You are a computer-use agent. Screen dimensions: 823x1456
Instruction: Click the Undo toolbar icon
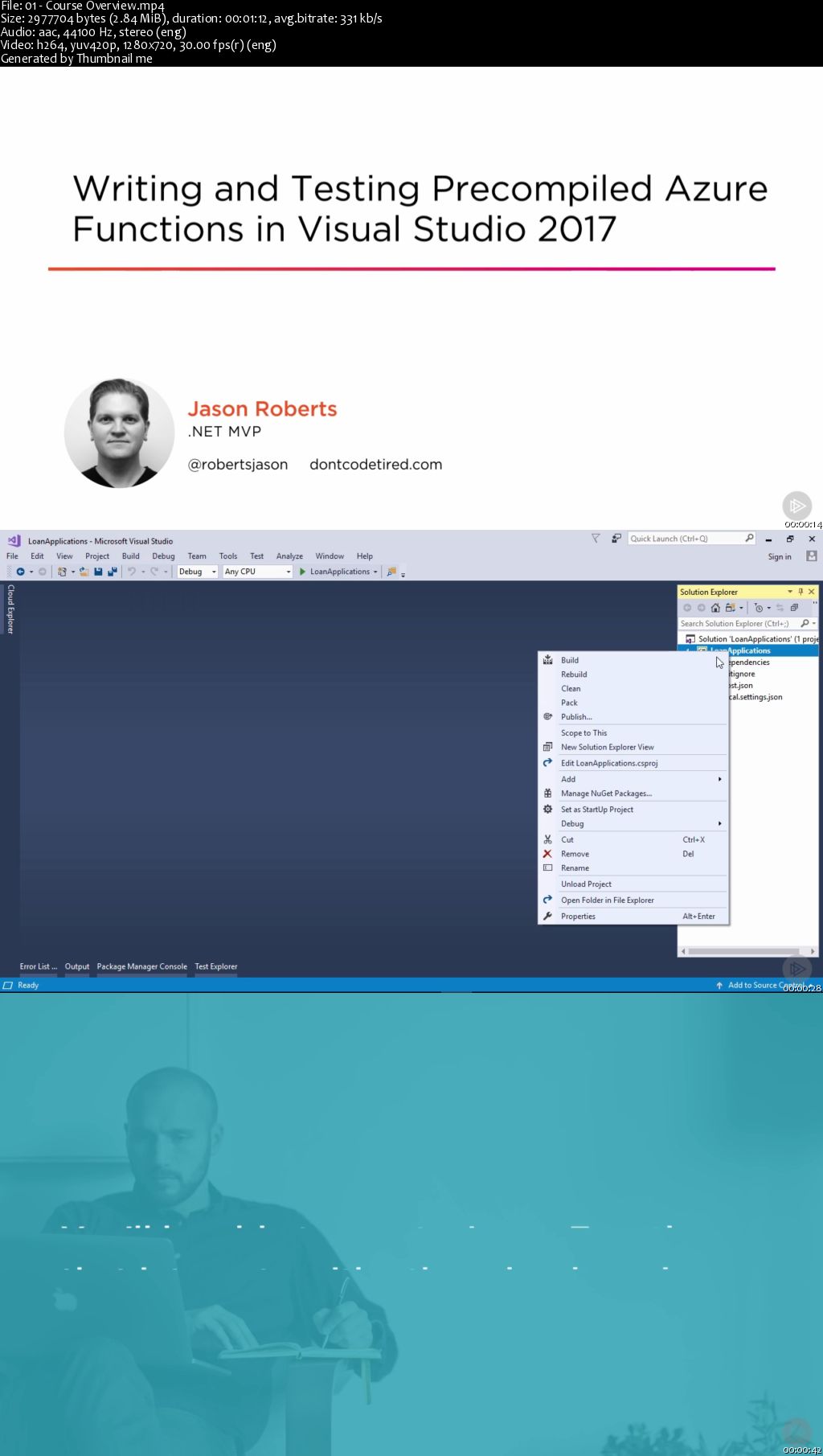(x=132, y=572)
